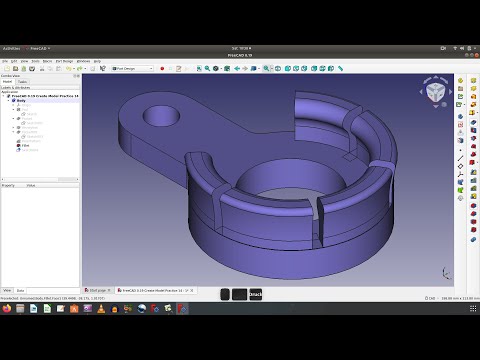Screen dimensions: 480x360
Task: Open the Show Applications grid button
Action: coord(473,309)
